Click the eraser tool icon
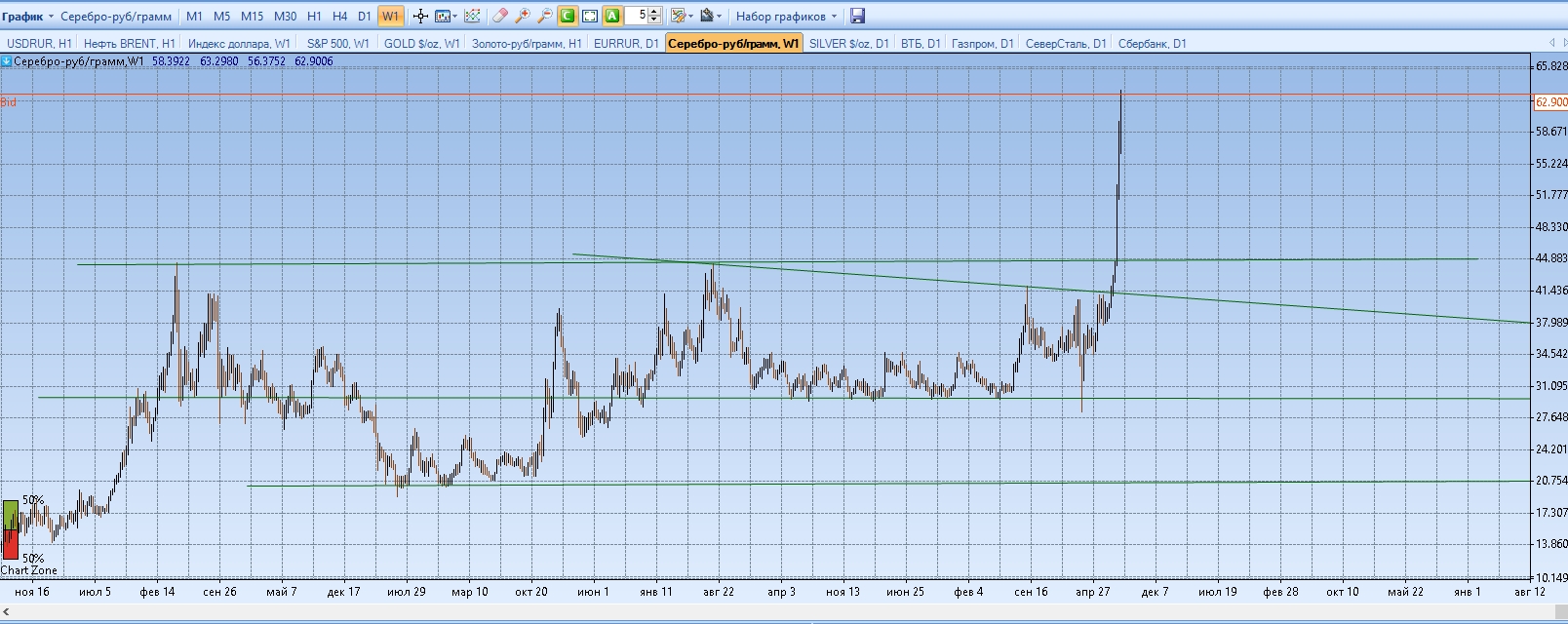 click(x=500, y=17)
